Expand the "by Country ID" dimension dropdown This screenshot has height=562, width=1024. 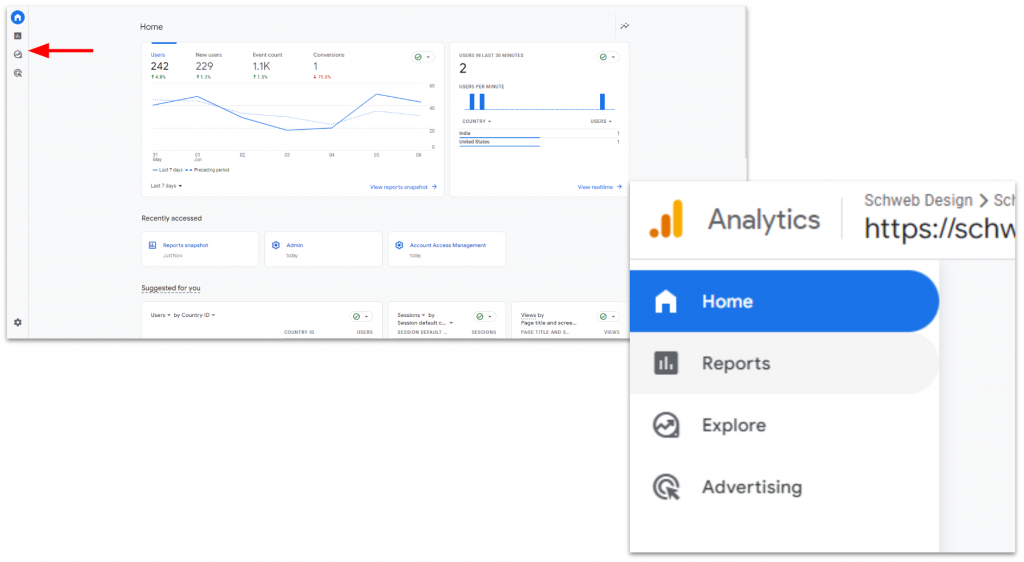coord(194,315)
